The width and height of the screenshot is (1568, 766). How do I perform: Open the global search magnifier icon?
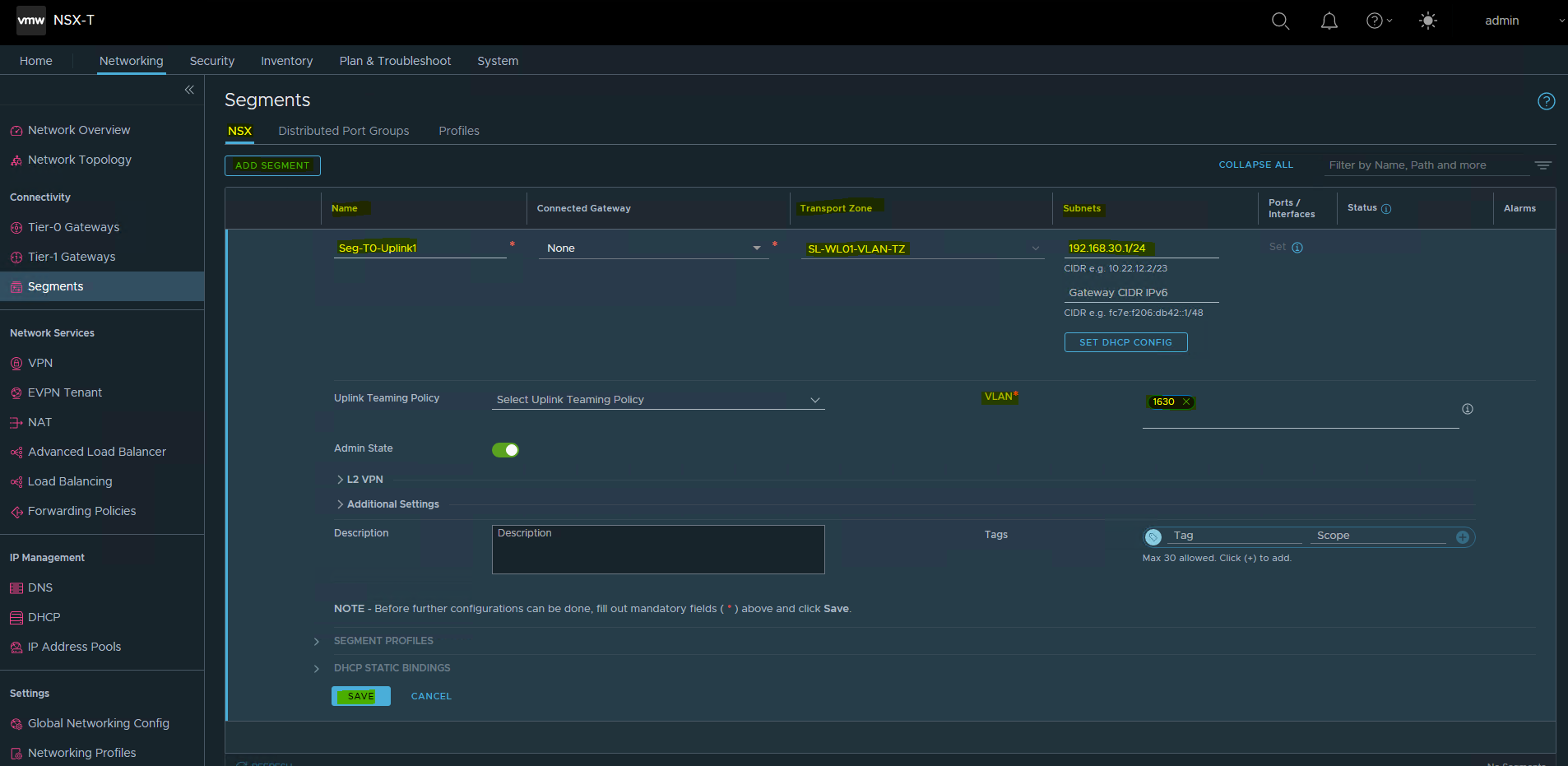click(x=1280, y=21)
